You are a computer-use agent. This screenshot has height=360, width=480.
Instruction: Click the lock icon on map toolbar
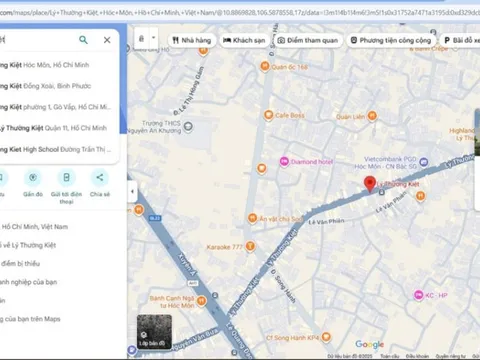(141, 38)
